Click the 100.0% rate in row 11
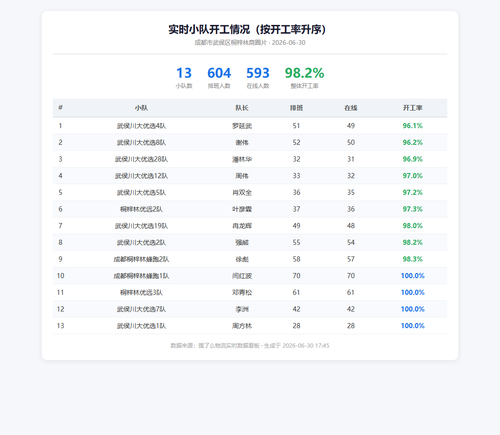The image size is (500, 435). (413, 292)
